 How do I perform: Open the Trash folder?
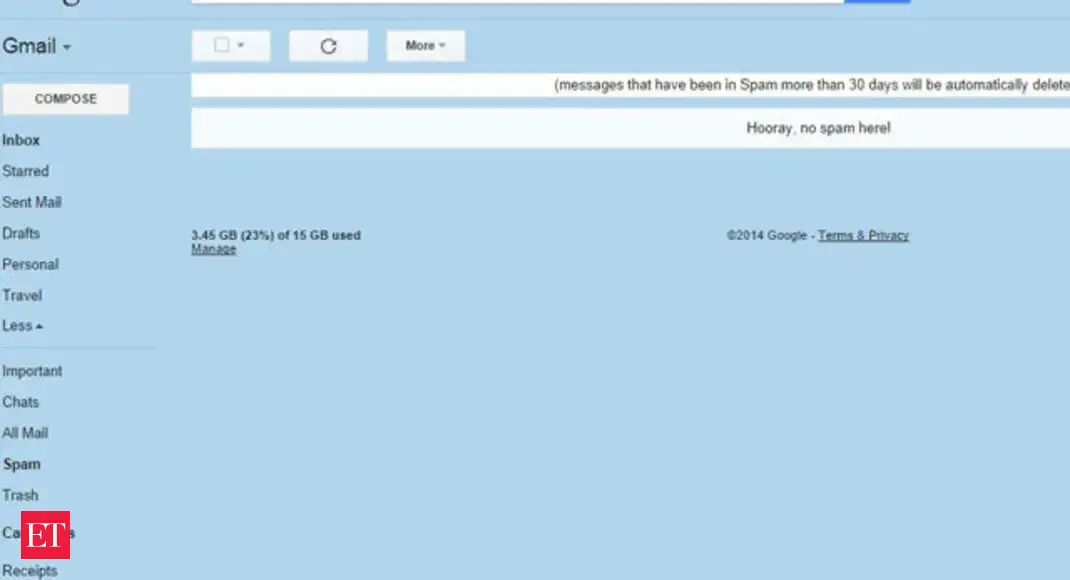click(20, 495)
